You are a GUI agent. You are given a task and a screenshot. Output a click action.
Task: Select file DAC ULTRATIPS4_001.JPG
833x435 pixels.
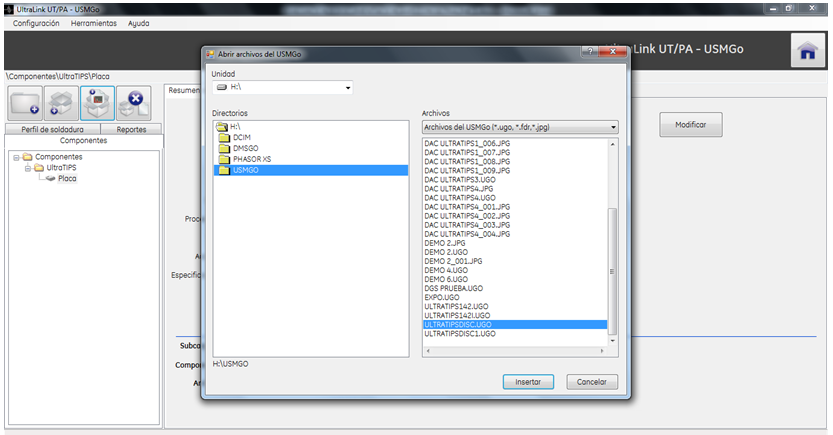pyautogui.click(x=467, y=207)
